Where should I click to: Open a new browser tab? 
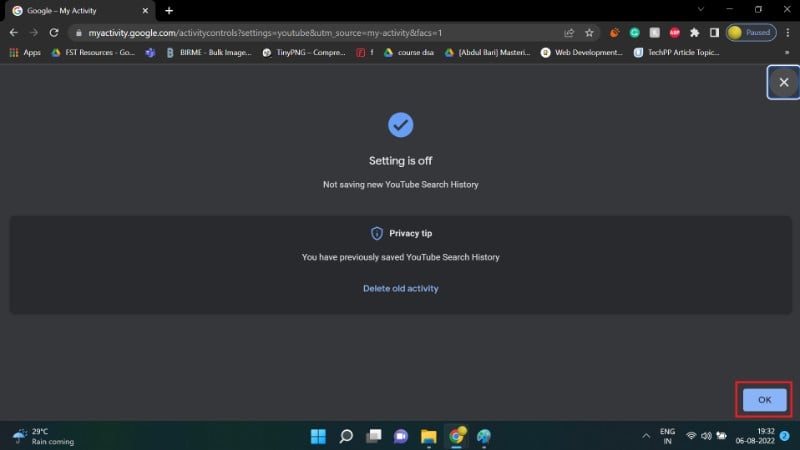point(169,11)
